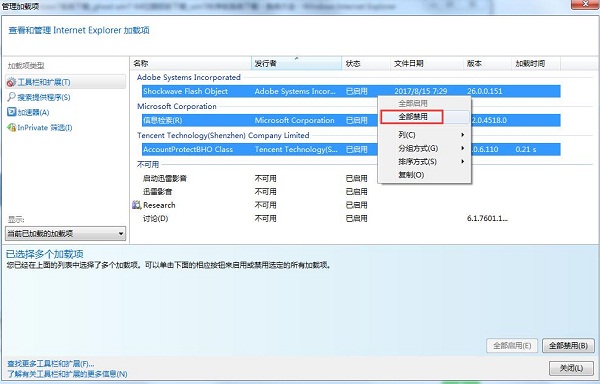The image size is (600, 384).
Task: Click the 加速器(A) icon in sidebar
Action: pos(11,112)
